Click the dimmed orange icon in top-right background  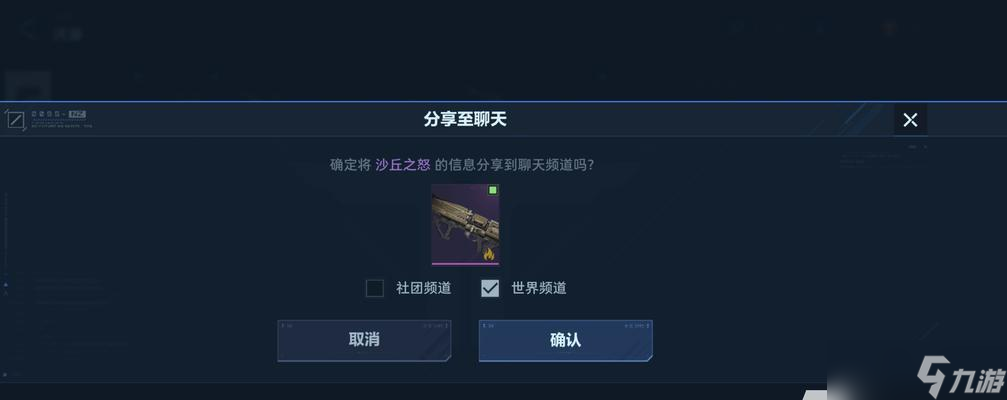pyautogui.click(x=889, y=28)
